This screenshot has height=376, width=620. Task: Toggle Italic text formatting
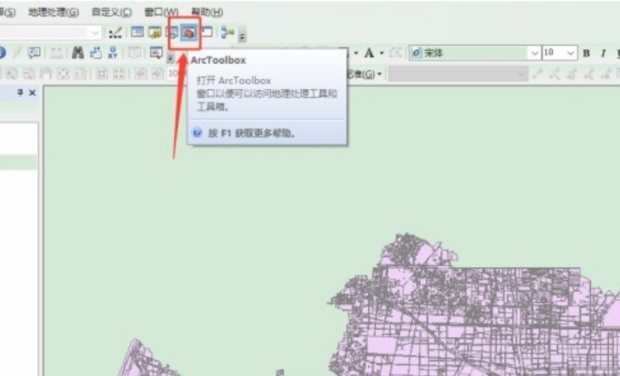tap(603, 53)
